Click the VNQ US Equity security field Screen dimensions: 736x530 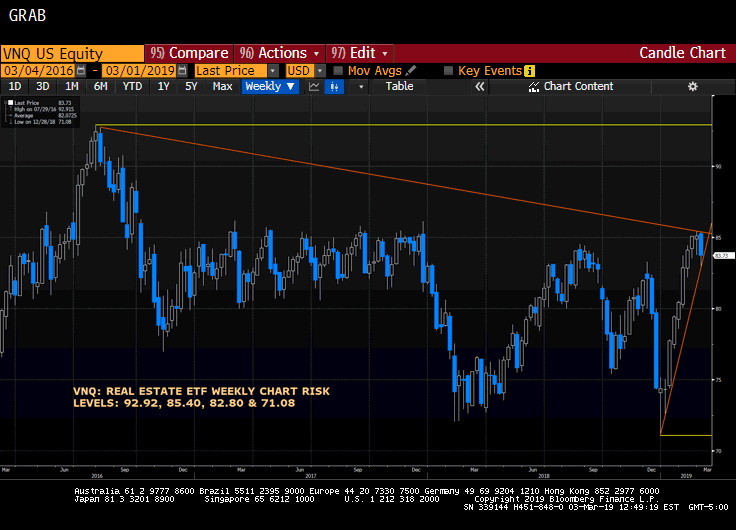coord(72,54)
